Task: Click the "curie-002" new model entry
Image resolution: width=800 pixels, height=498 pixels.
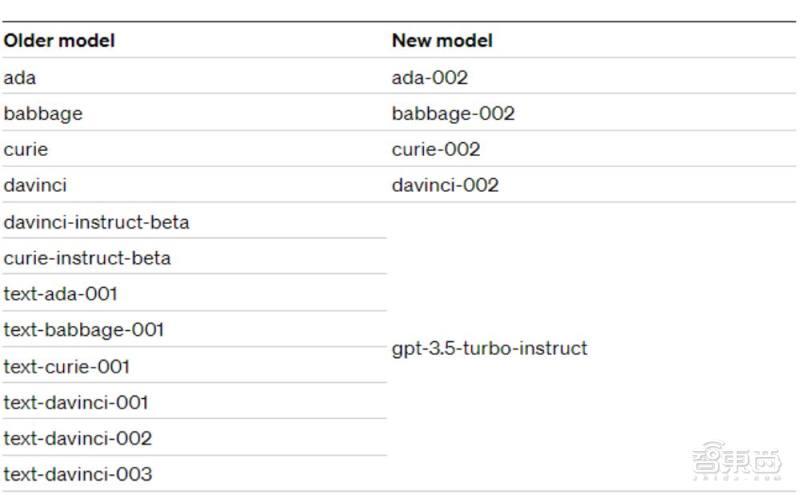Action: click(435, 149)
